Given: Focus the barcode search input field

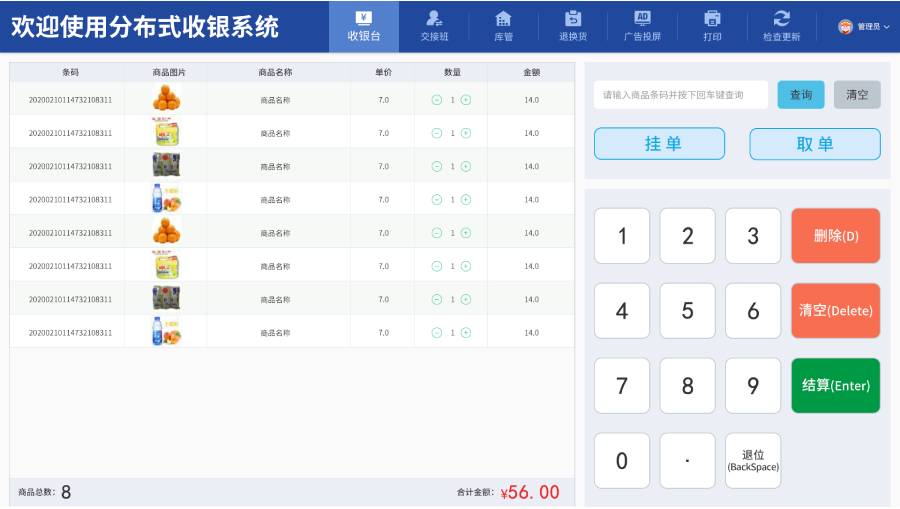Looking at the screenshot, I should point(681,95).
